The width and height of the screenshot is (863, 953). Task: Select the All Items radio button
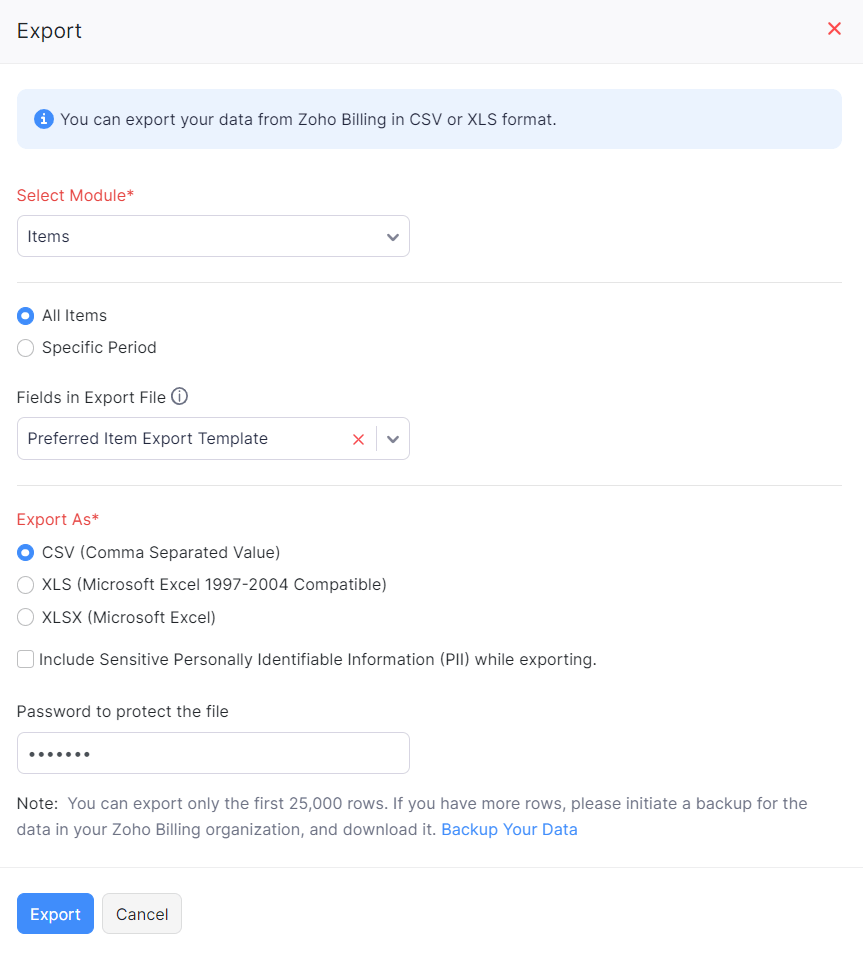26,316
